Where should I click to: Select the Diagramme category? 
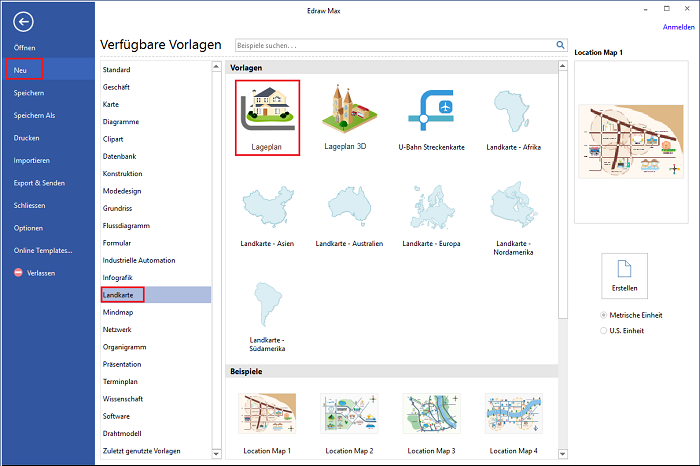click(x=121, y=122)
